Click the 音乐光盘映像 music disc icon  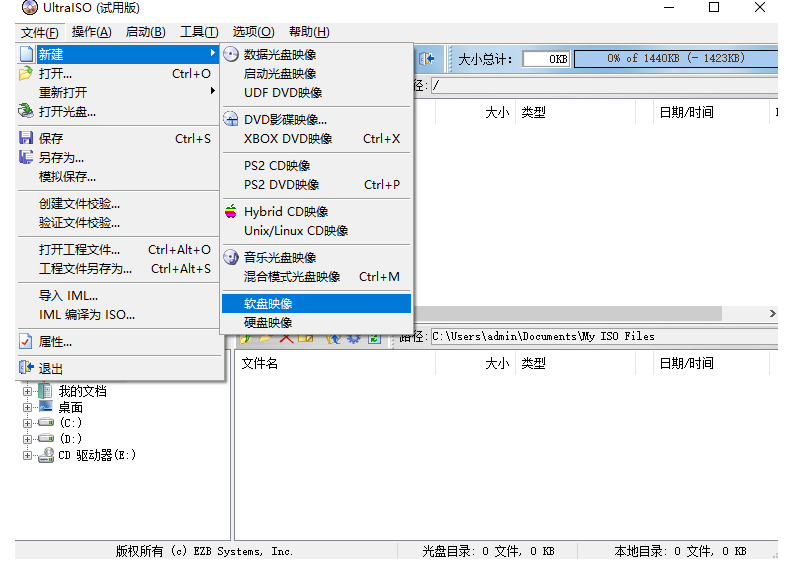[x=231, y=258]
